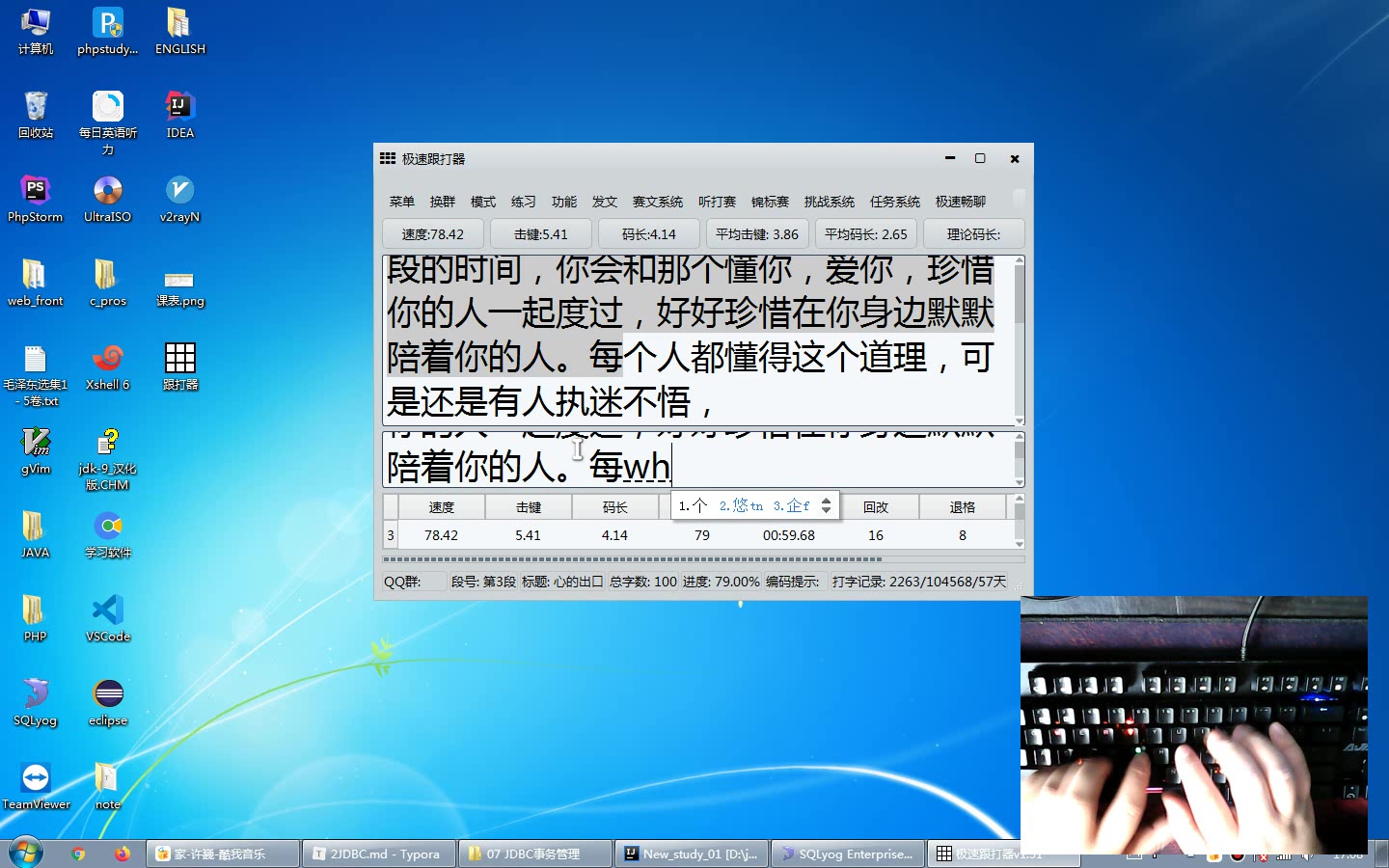This screenshot has height=868, width=1389.
Task: Open the 发文 menu
Action: [605, 202]
